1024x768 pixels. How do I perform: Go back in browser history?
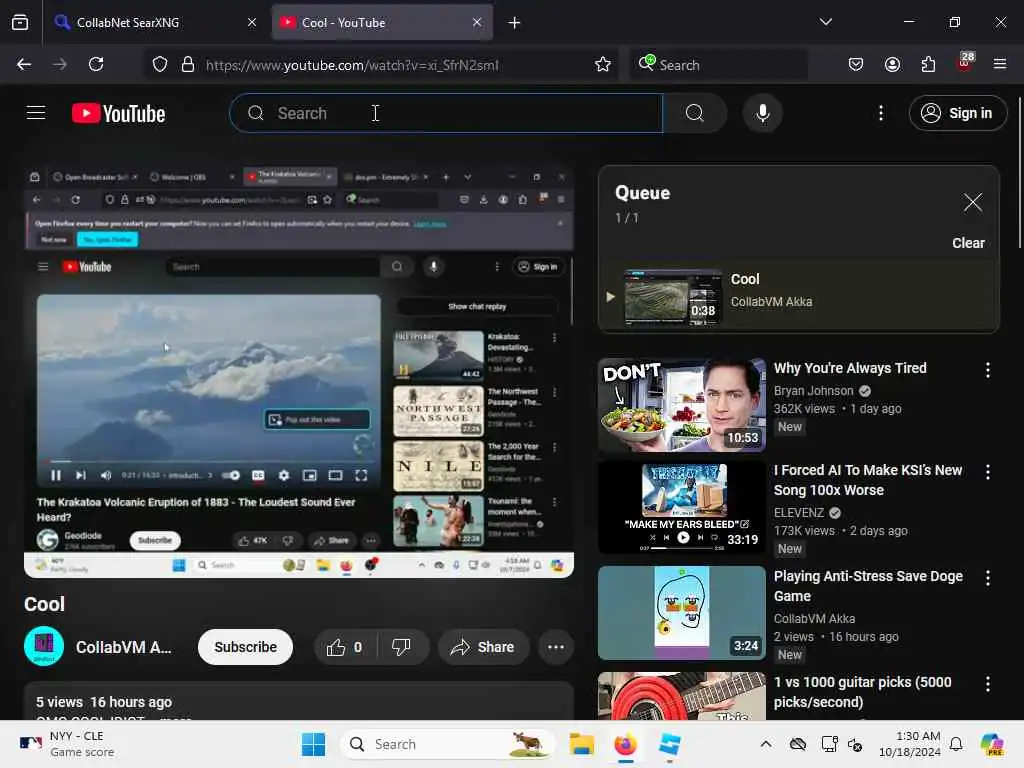click(x=24, y=64)
